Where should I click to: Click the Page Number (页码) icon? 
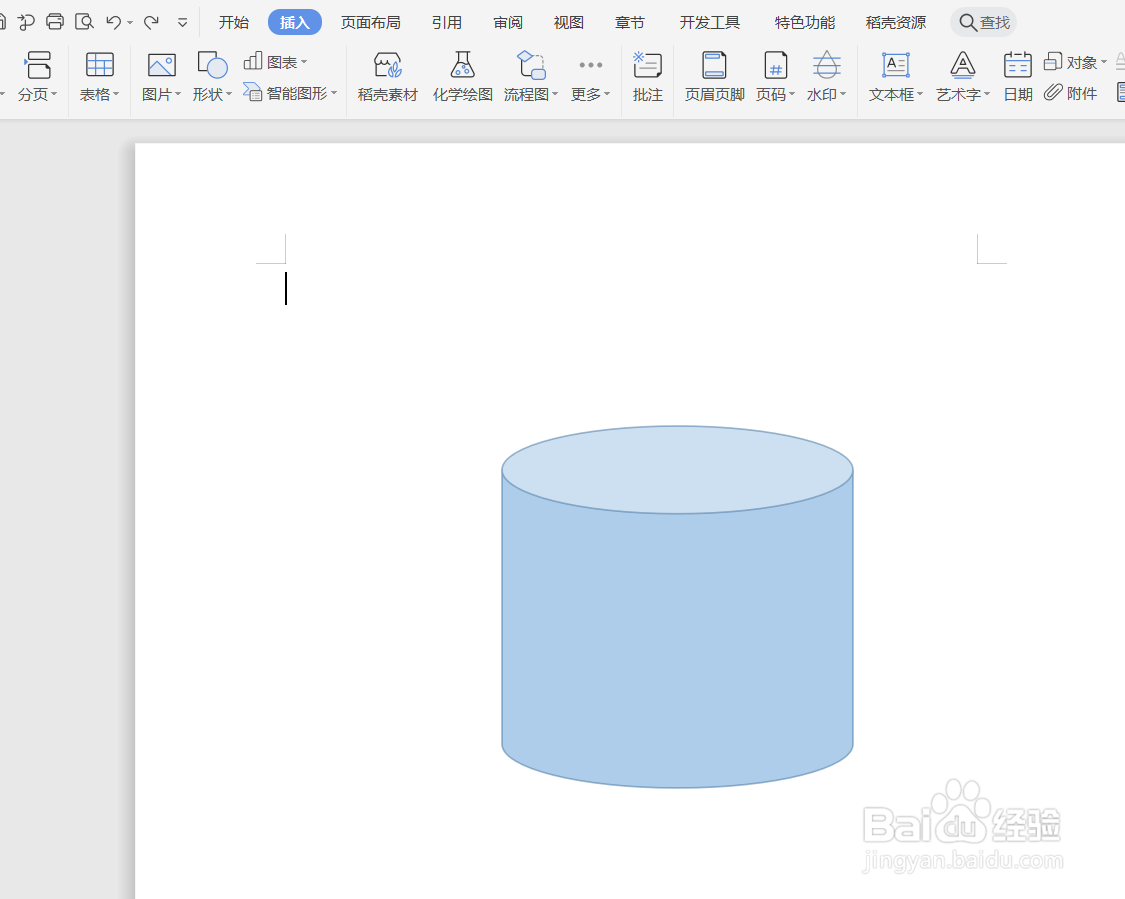[x=776, y=65]
